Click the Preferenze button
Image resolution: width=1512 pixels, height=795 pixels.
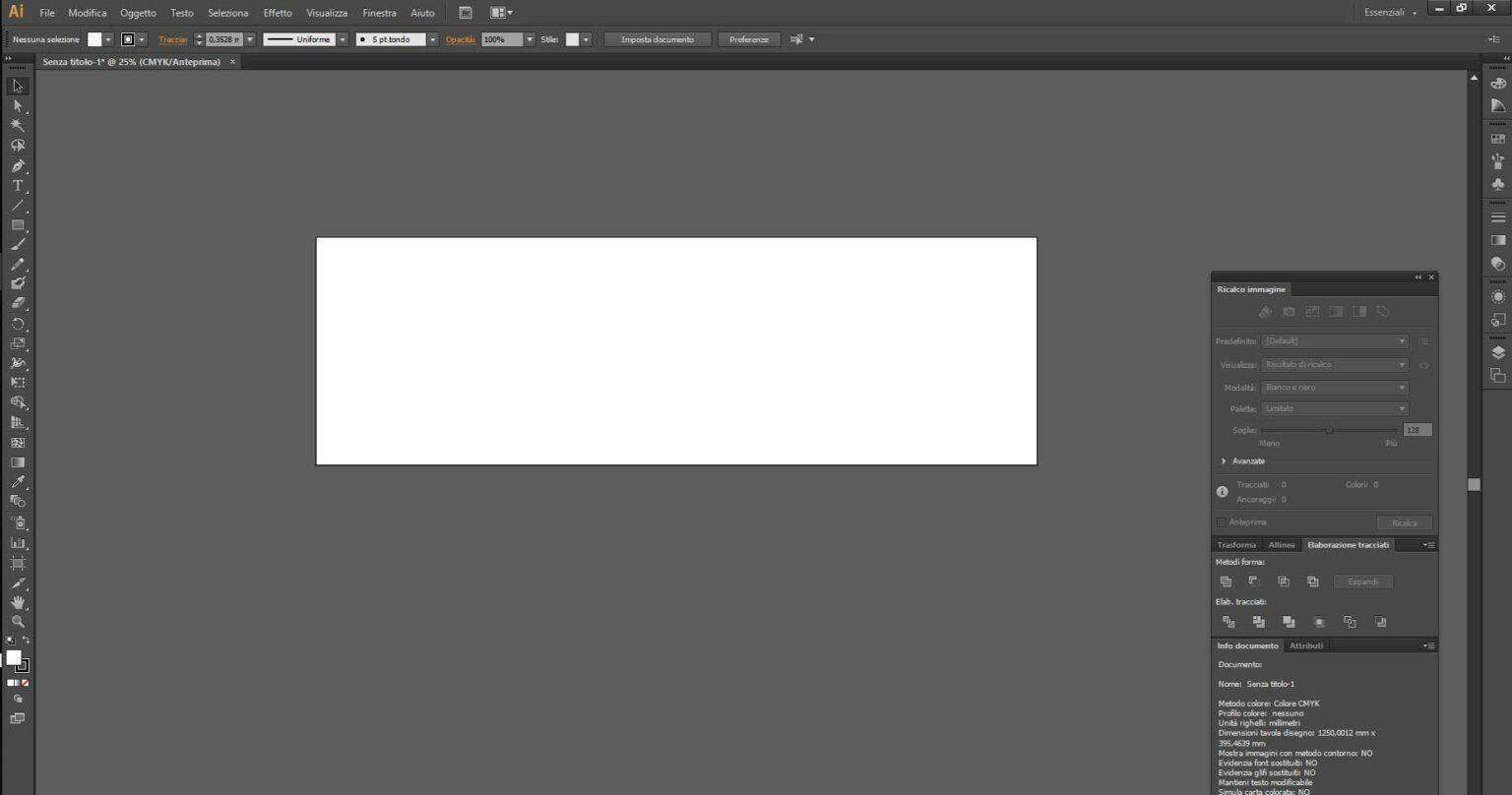pyautogui.click(x=748, y=39)
